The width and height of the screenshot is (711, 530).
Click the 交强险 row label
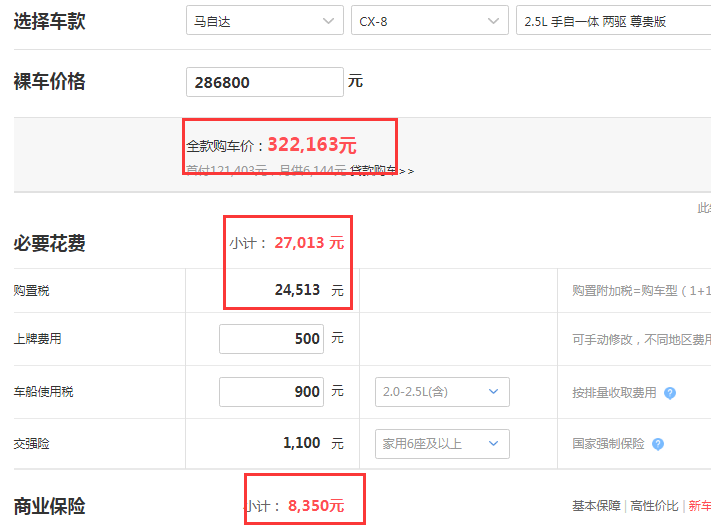[31, 443]
